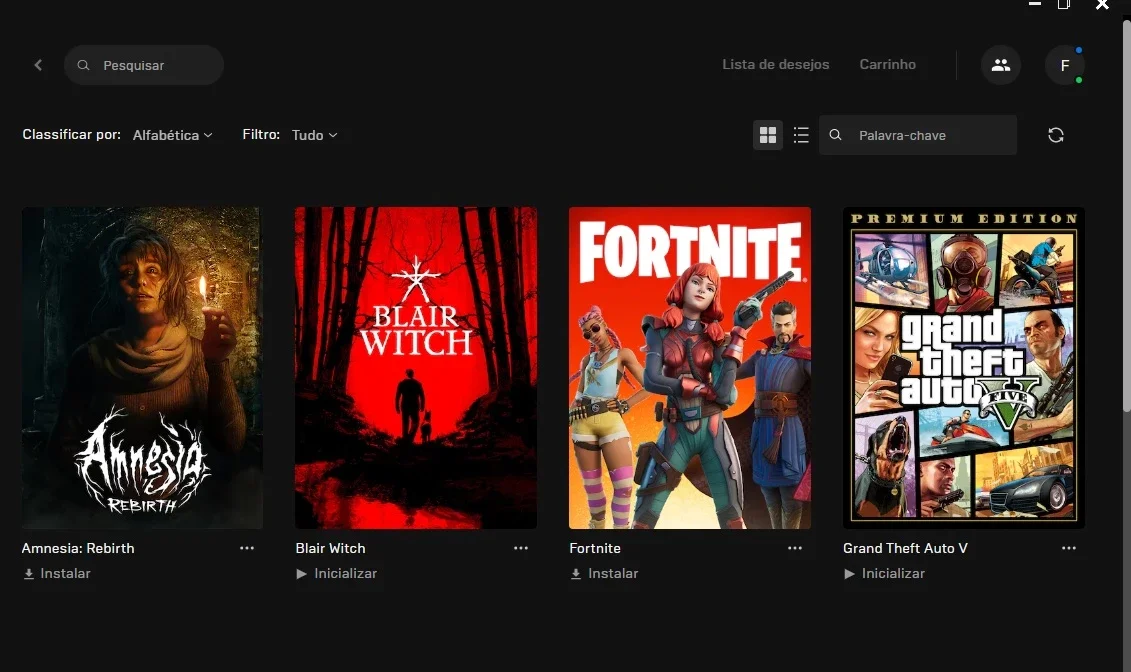Viewport: 1131px width, 672px height.
Task: Open the Carrinho page
Action: click(x=887, y=64)
